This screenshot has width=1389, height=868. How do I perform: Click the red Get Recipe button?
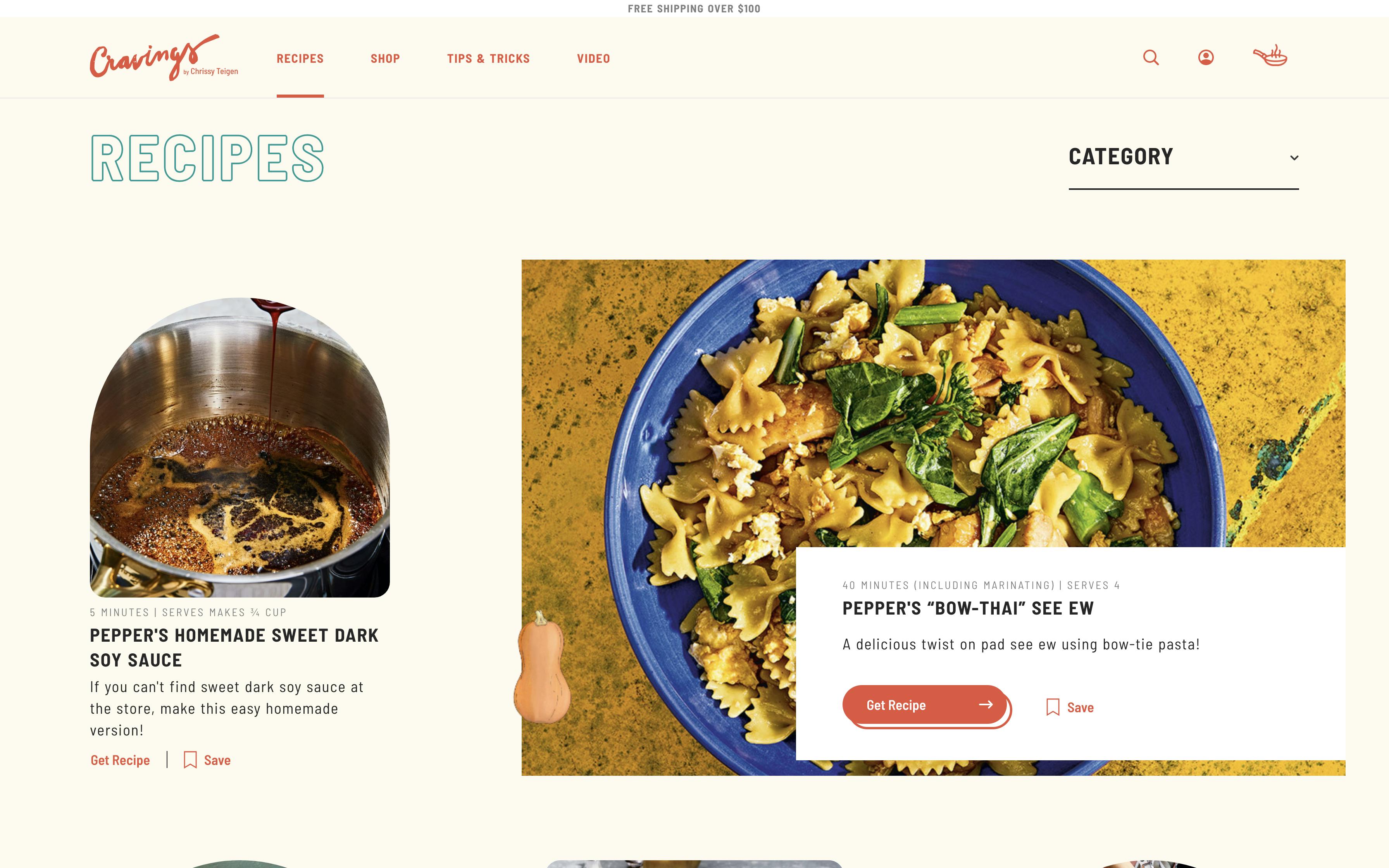coord(925,705)
